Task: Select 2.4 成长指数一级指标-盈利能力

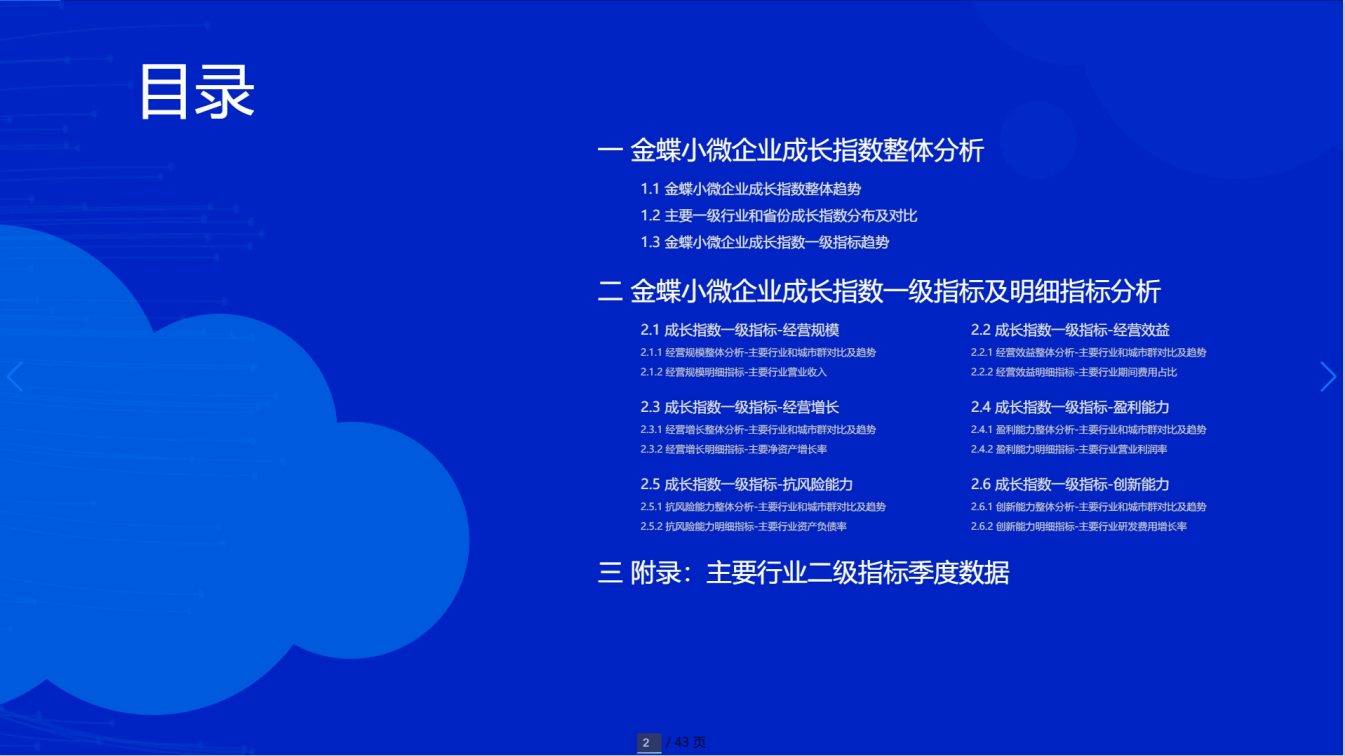Action: pyautogui.click(x=1070, y=407)
